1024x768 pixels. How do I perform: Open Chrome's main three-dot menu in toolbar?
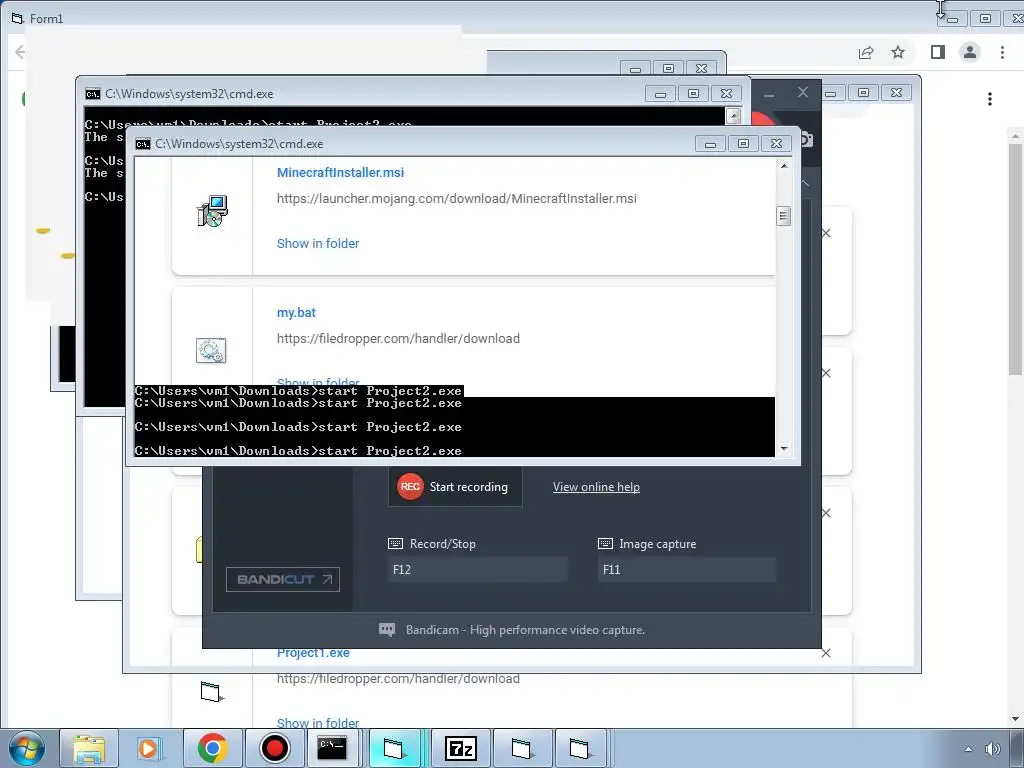click(1002, 52)
